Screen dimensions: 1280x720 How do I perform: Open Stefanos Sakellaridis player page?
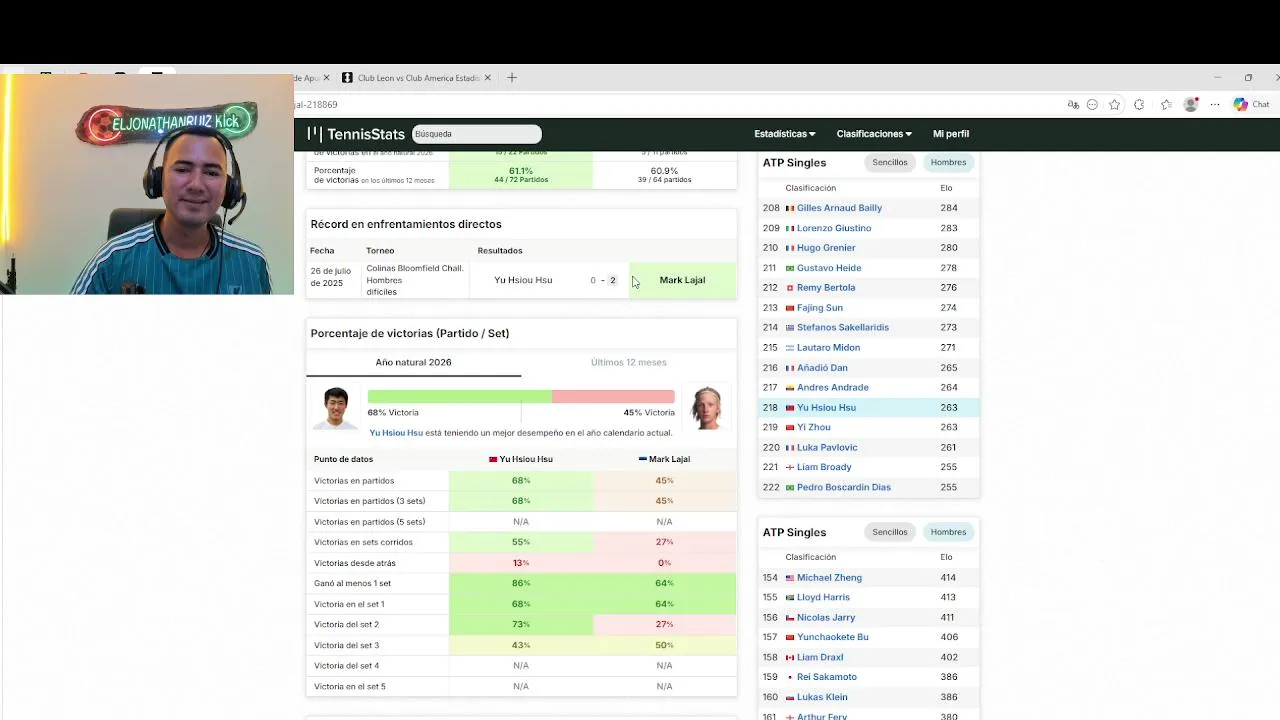point(843,327)
